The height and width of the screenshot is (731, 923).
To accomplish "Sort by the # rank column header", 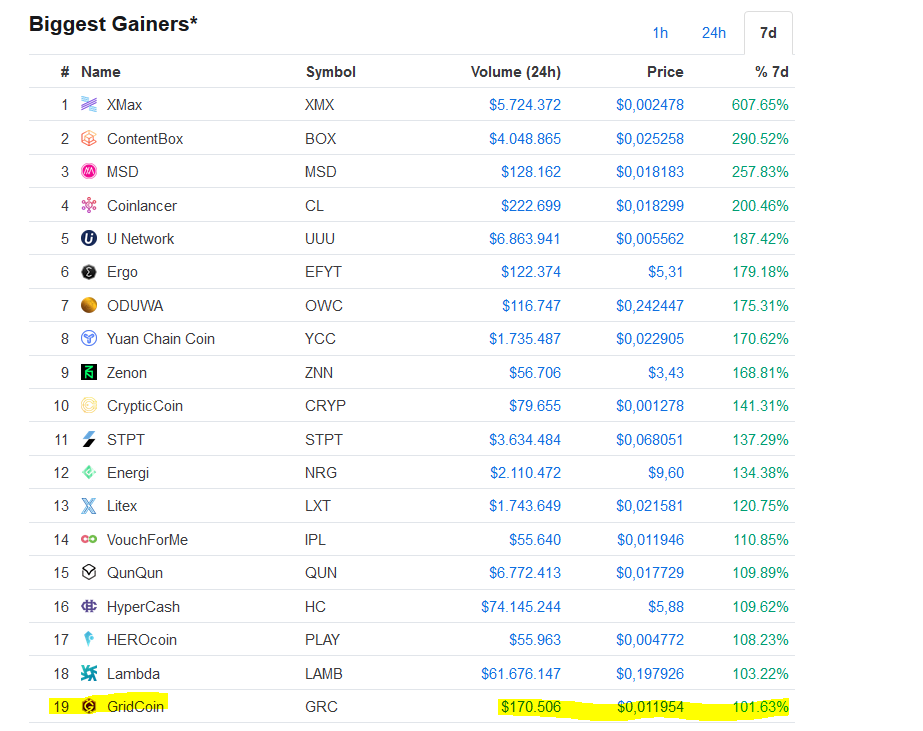I will [65, 72].
